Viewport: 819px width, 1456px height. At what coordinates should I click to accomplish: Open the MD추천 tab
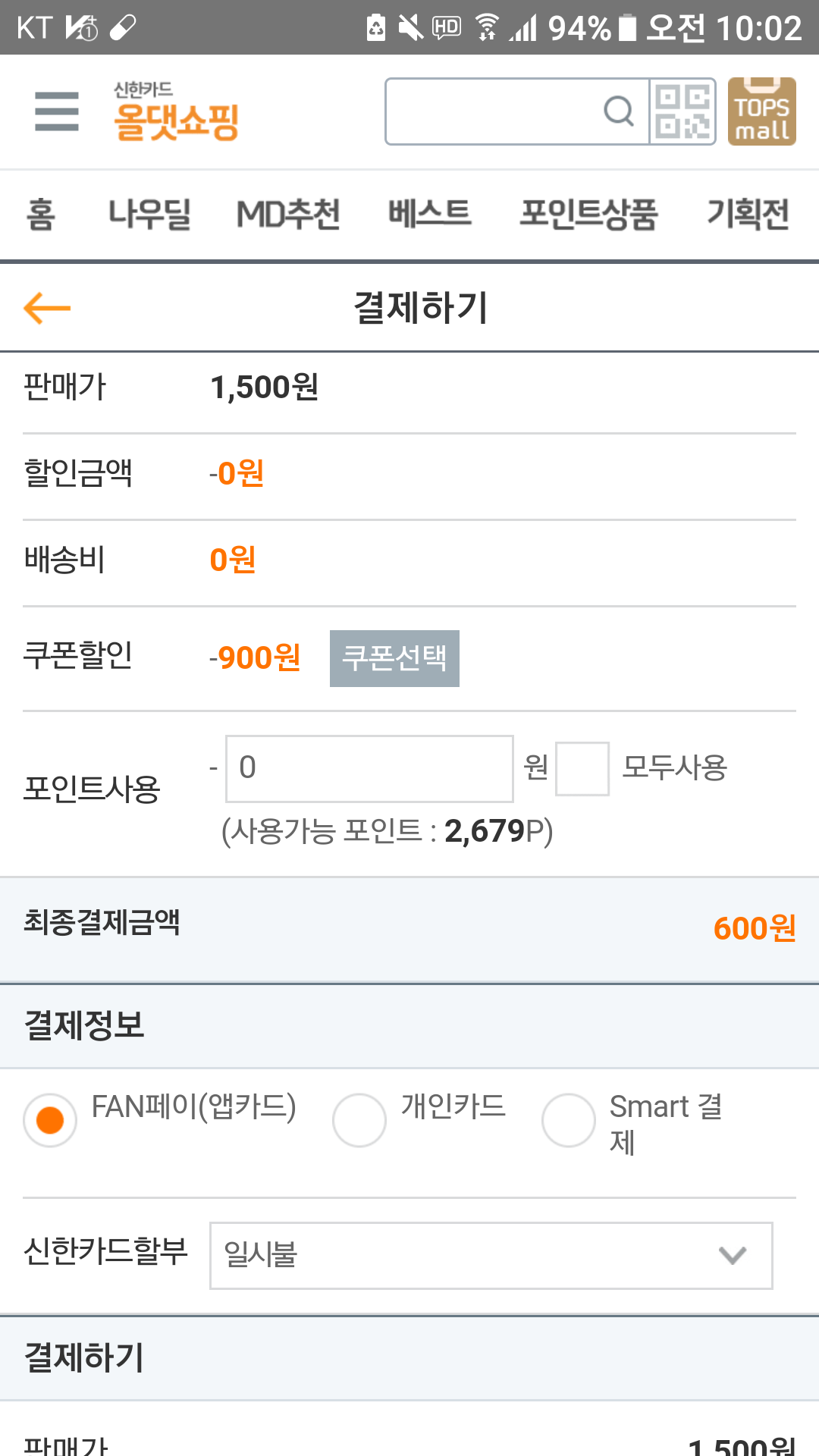pos(288,214)
